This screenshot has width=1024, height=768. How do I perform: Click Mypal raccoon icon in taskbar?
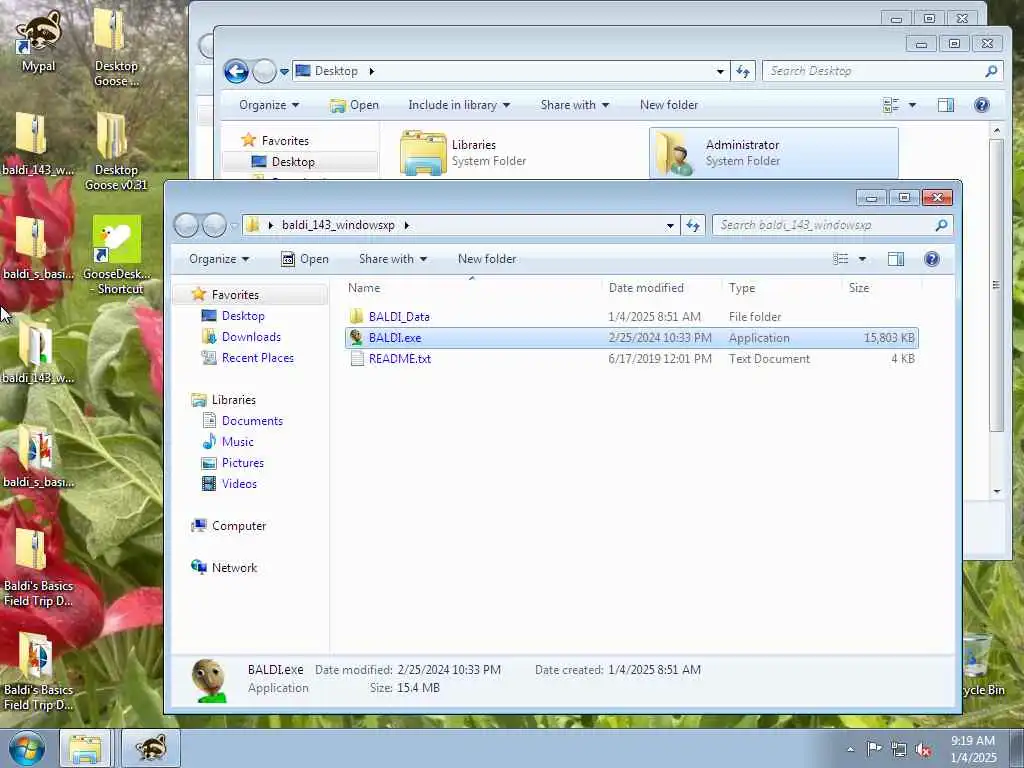pos(151,748)
